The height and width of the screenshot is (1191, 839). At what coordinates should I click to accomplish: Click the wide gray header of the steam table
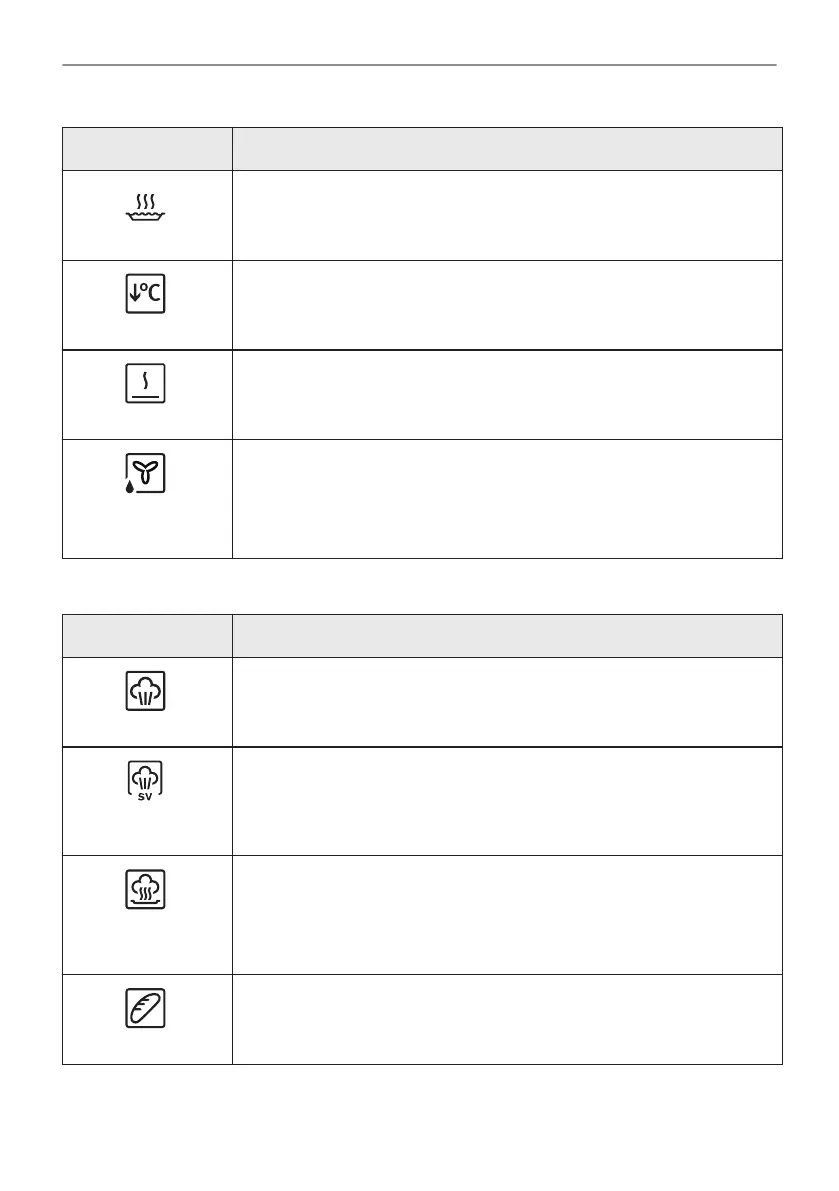[506, 635]
